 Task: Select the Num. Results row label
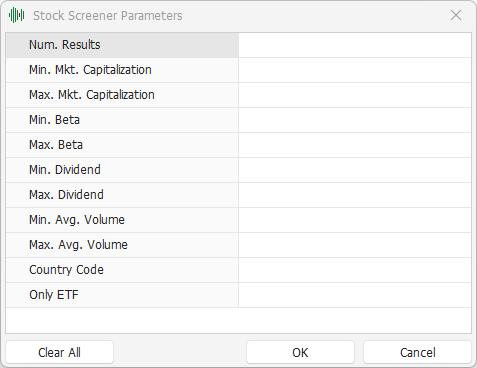click(65, 45)
